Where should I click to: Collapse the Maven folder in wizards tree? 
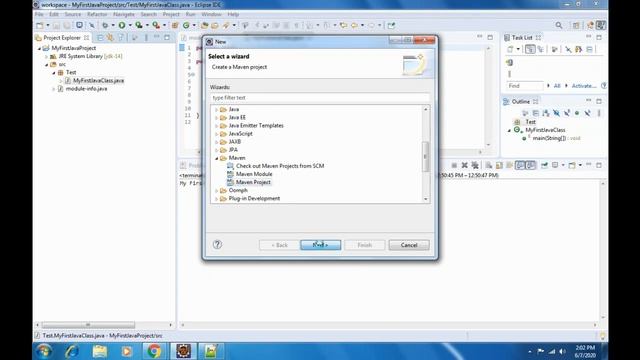[216, 158]
